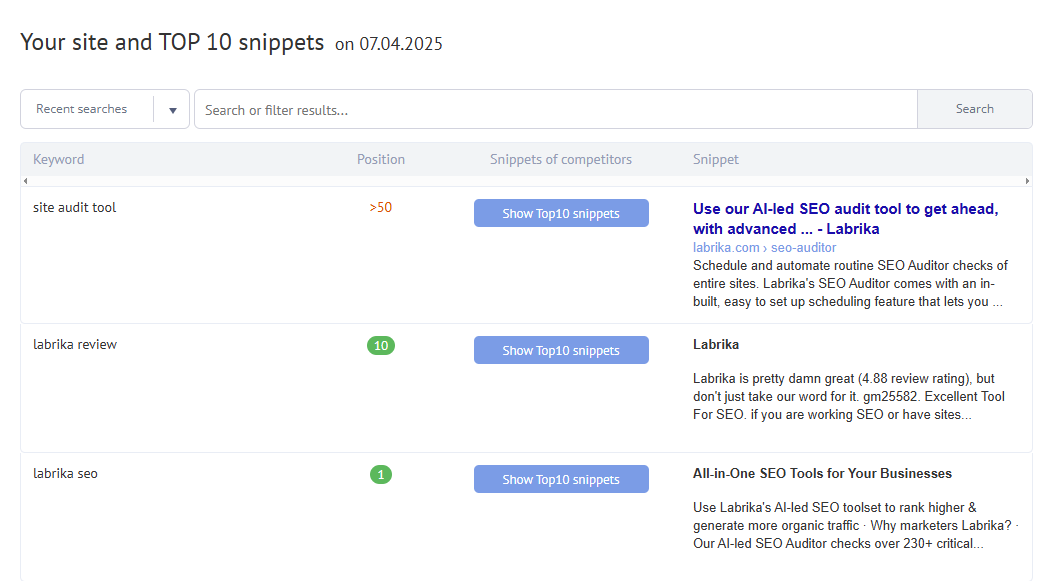The height and width of the screenshot is (581, 1054).
Task: Click the left arrow of the horizontal scrollbar
Action: pyautogui.click(x=26, y=181)
